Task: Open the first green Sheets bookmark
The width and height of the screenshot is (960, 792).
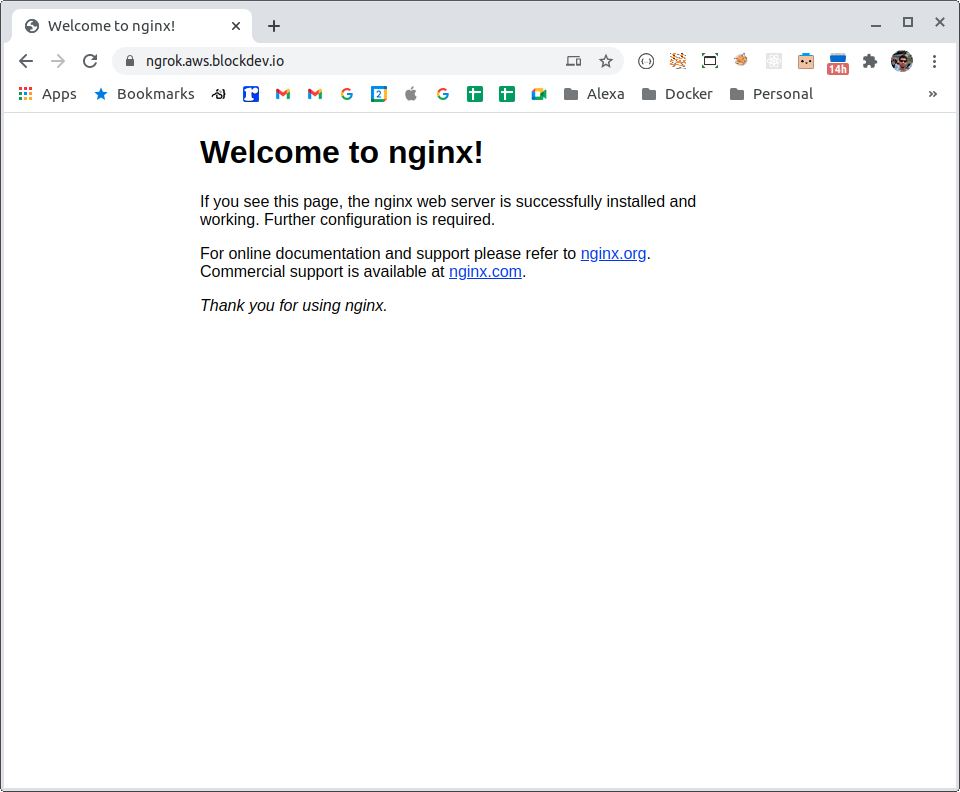Action: click(474, 94)
